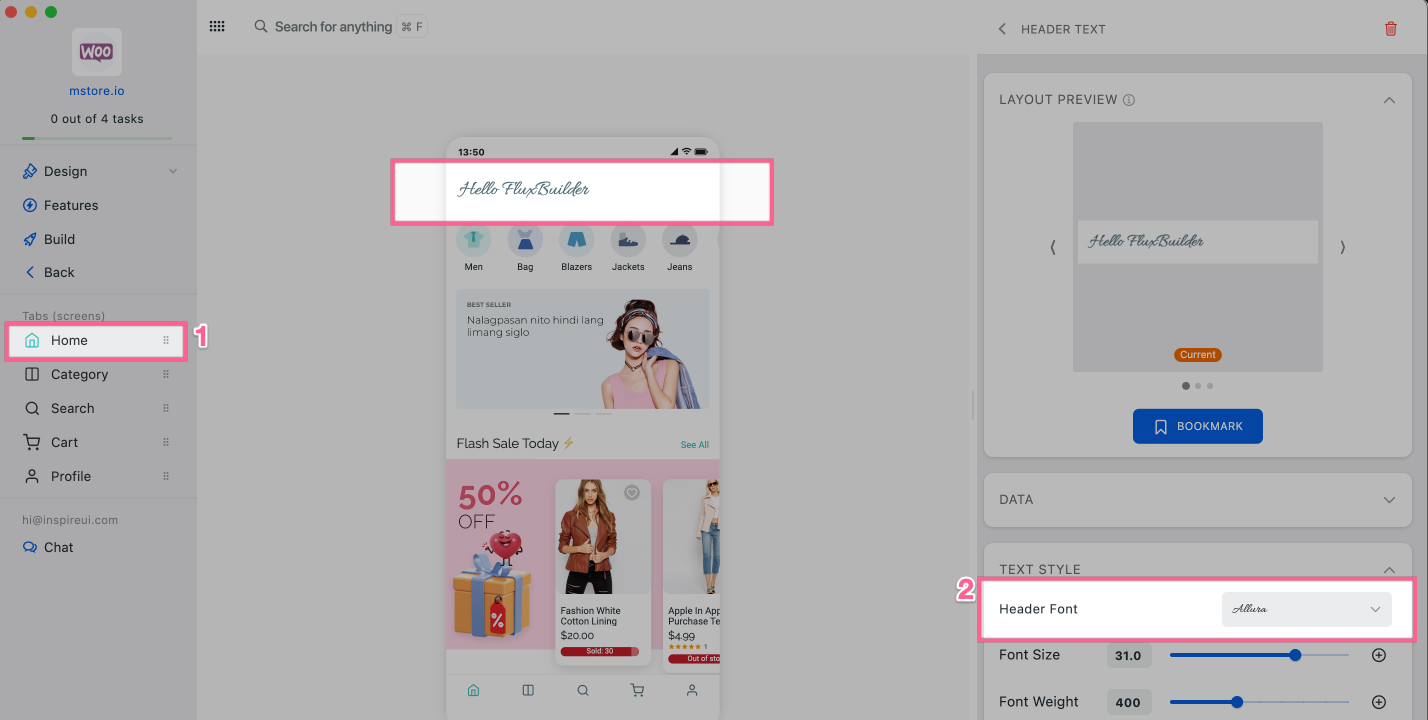Image resolution: width=1428 pixels, height=720 pixels.
Task: Expand the Design menu
Action: pyautogui.click(x=173, y=171)
